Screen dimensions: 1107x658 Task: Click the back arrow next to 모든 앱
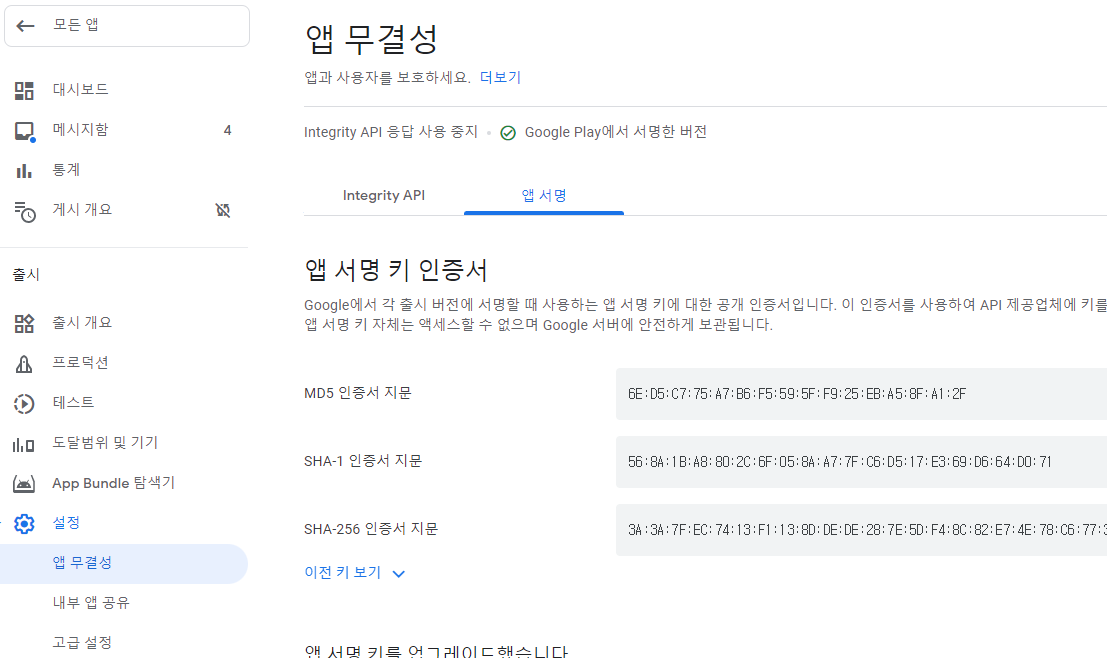25,26
